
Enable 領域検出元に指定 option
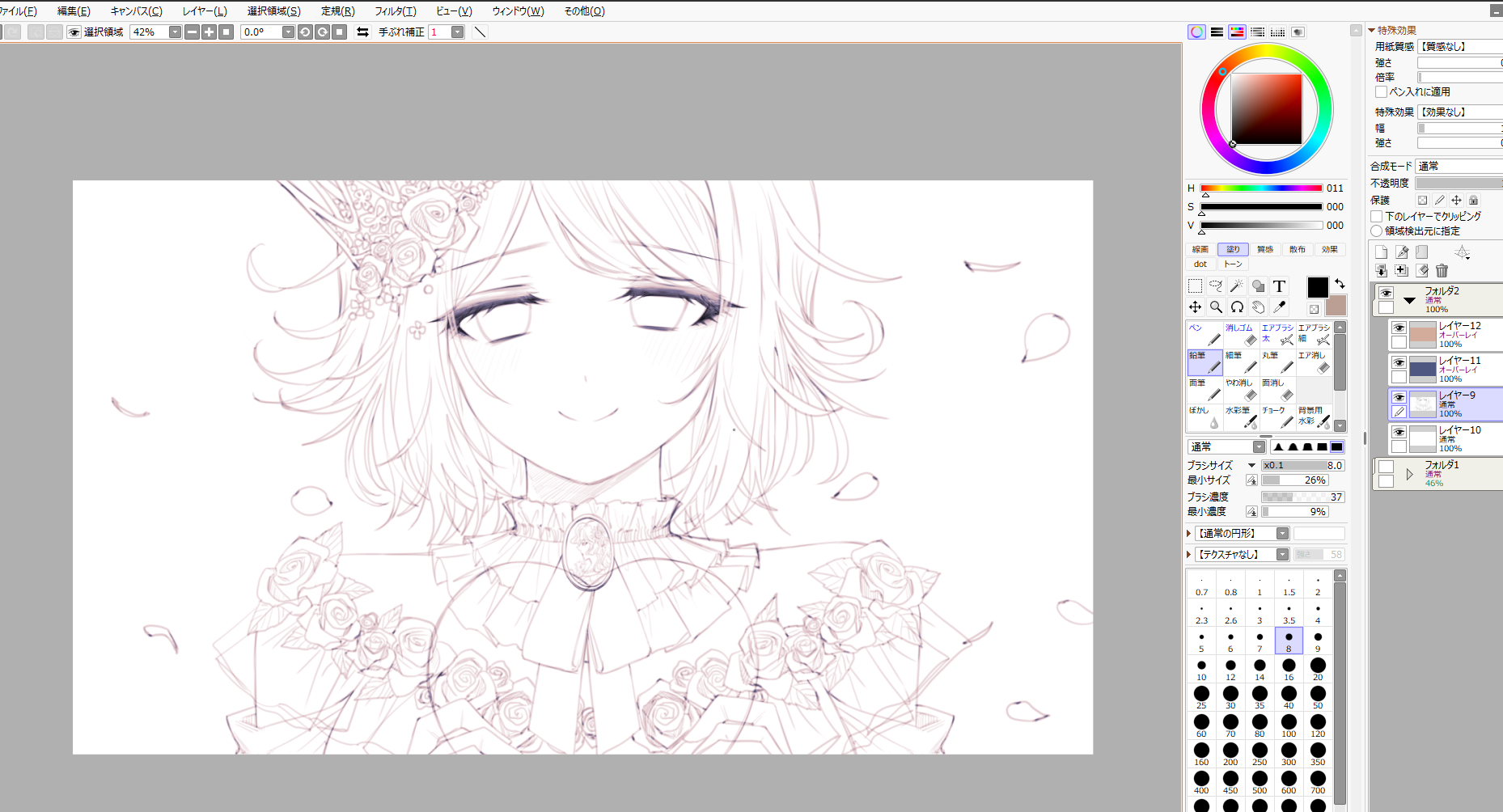click(x=1376, y=230)
